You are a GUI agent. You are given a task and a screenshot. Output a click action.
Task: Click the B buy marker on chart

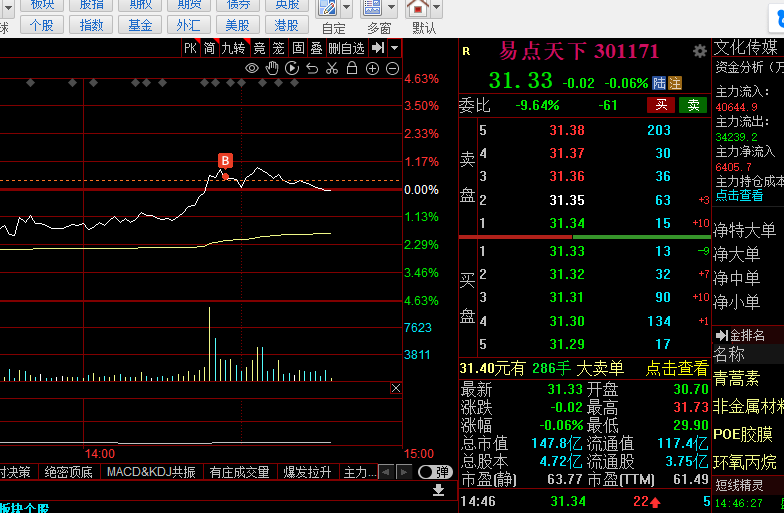point(225,161)
